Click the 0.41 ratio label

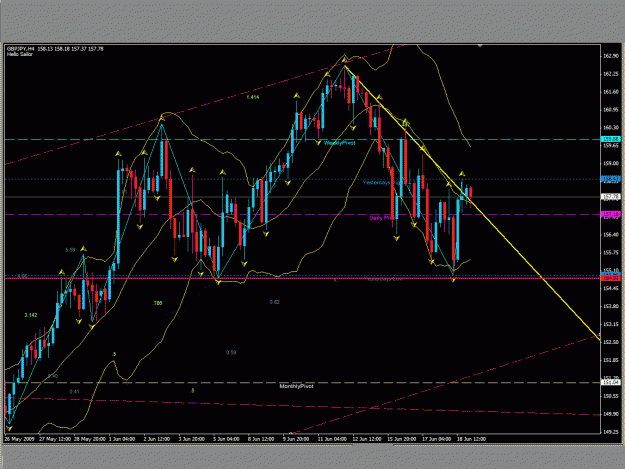coord(74,392)
